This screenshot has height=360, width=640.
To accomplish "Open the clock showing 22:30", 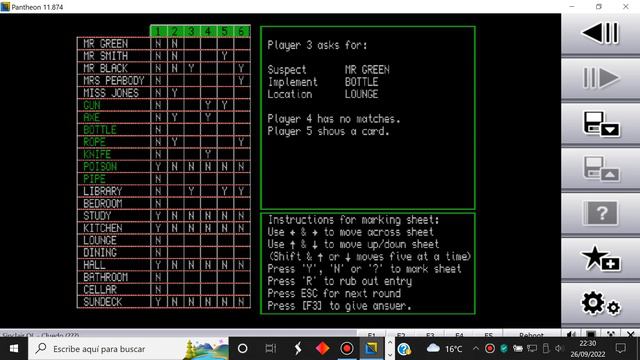I will 587,349.
